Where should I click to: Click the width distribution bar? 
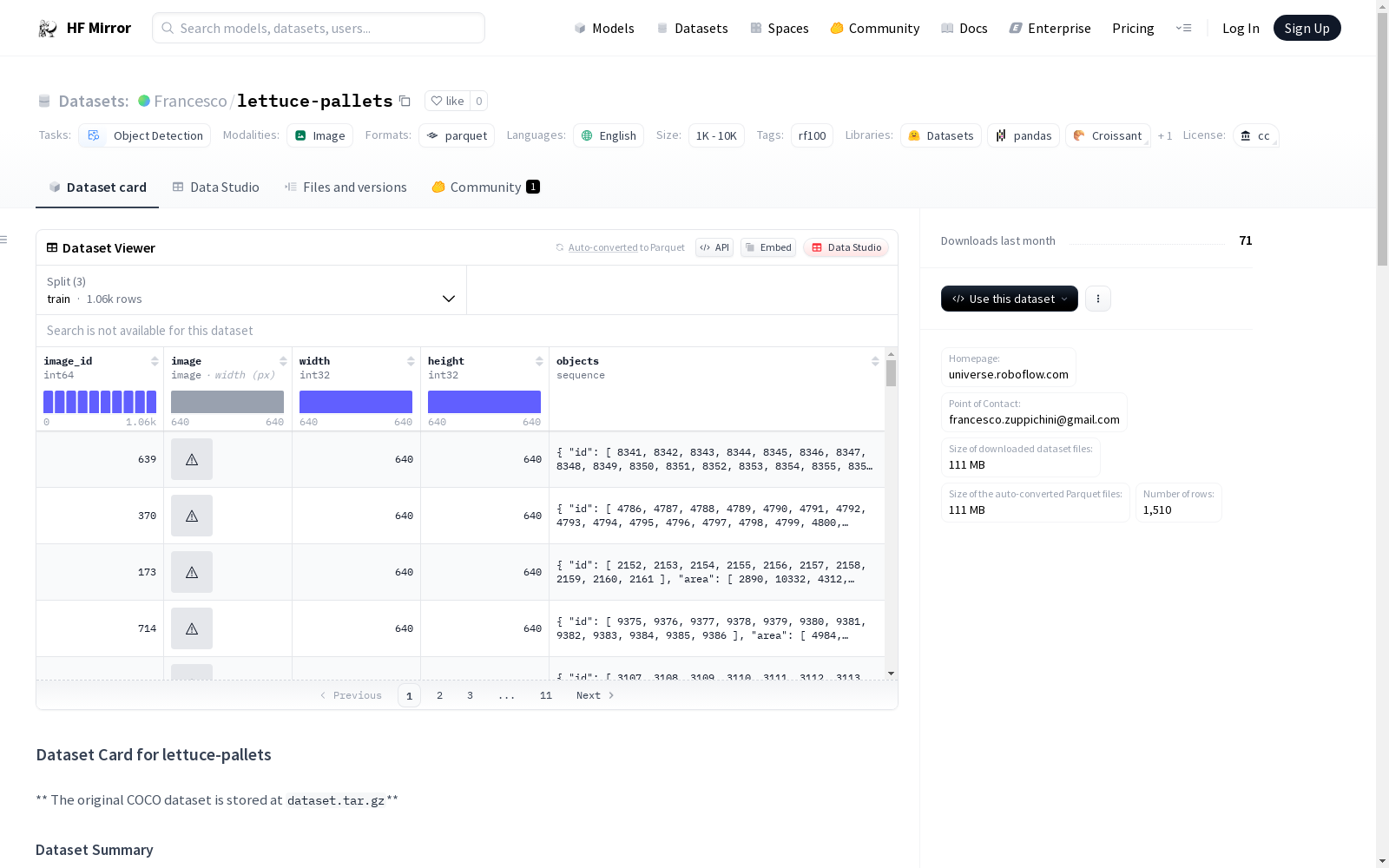(x=356, y=402)
